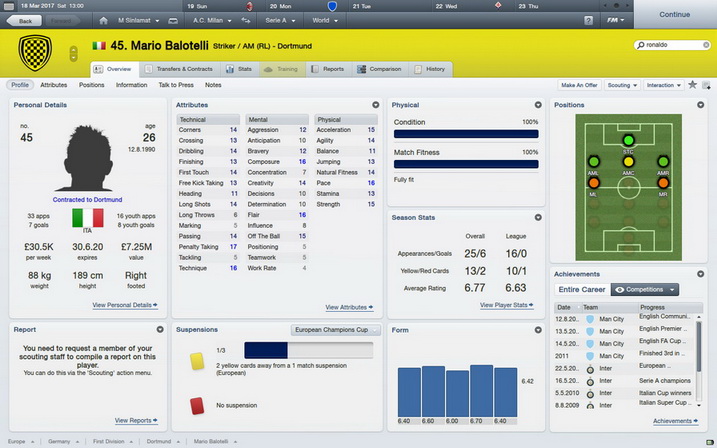Switch to the History tab
The height and width of the screenshot is (448, 717).
pos(430,69)
